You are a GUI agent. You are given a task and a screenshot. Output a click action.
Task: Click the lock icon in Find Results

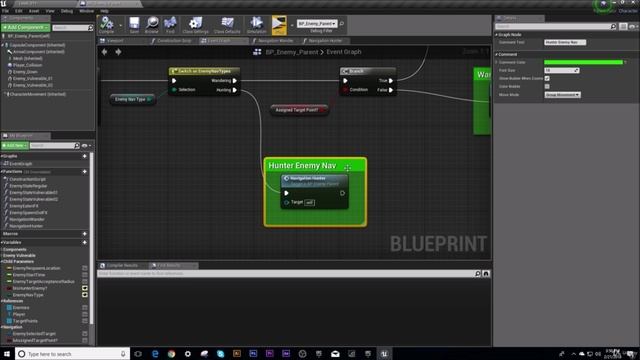(486, 273)
